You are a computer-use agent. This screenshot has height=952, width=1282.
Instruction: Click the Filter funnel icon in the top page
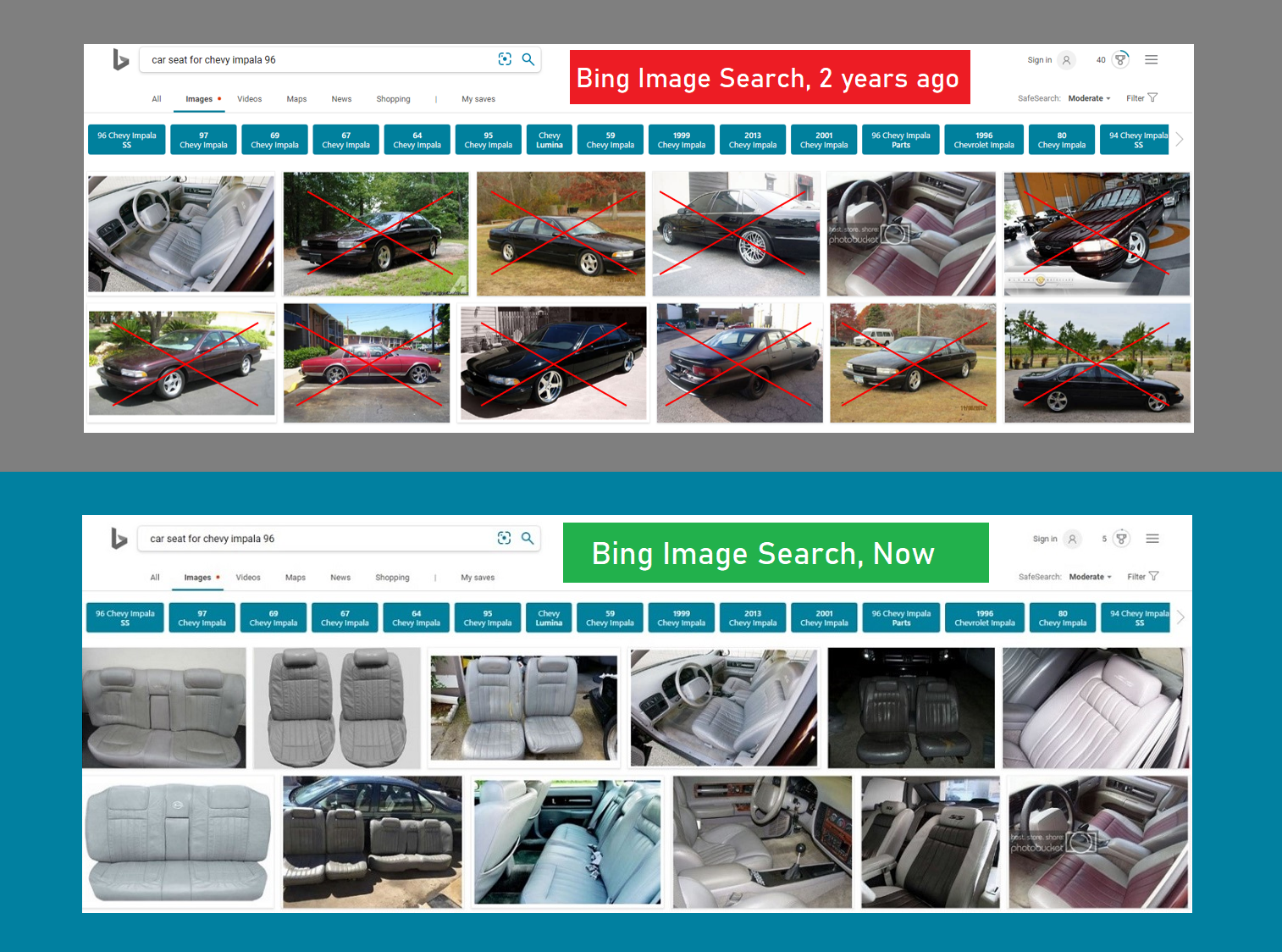(1152, 97)
